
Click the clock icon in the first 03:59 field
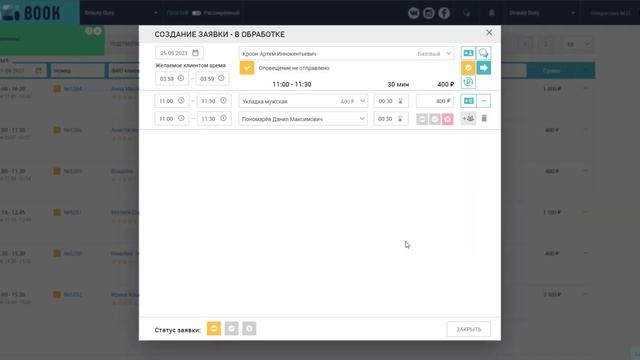[x=181, y=78]
